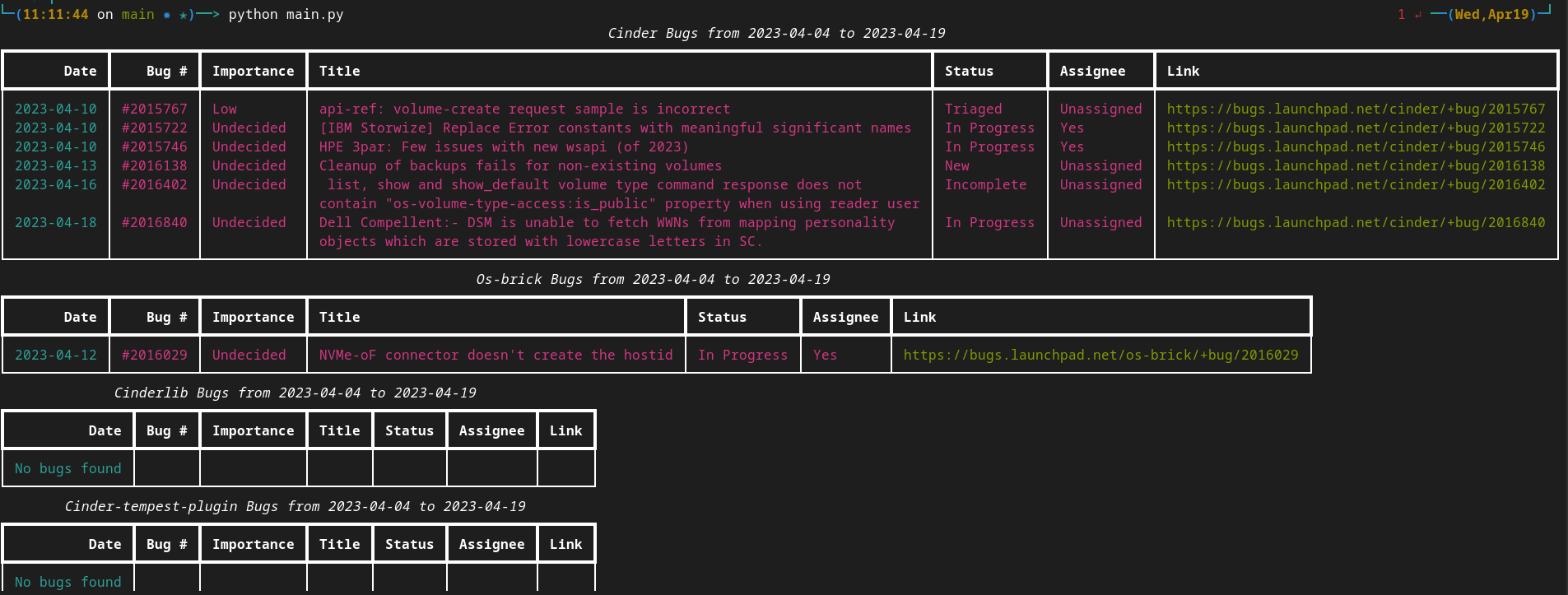
Task: Click the 'New' status cell
Action: (x=956, y=165)
